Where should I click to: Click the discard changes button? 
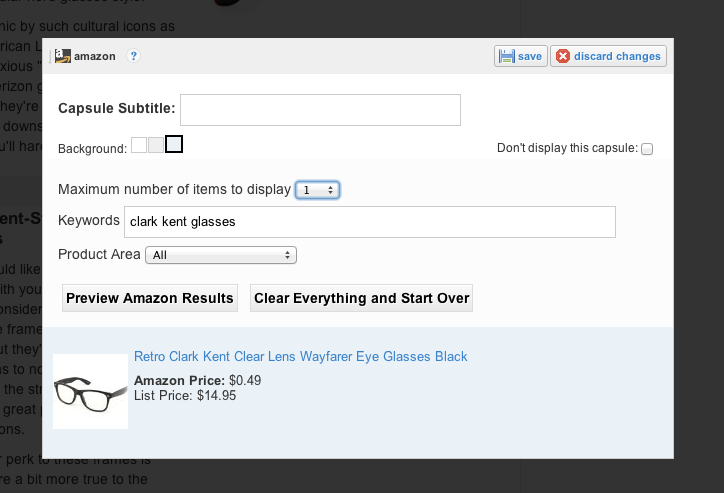(x=608, y=56)
